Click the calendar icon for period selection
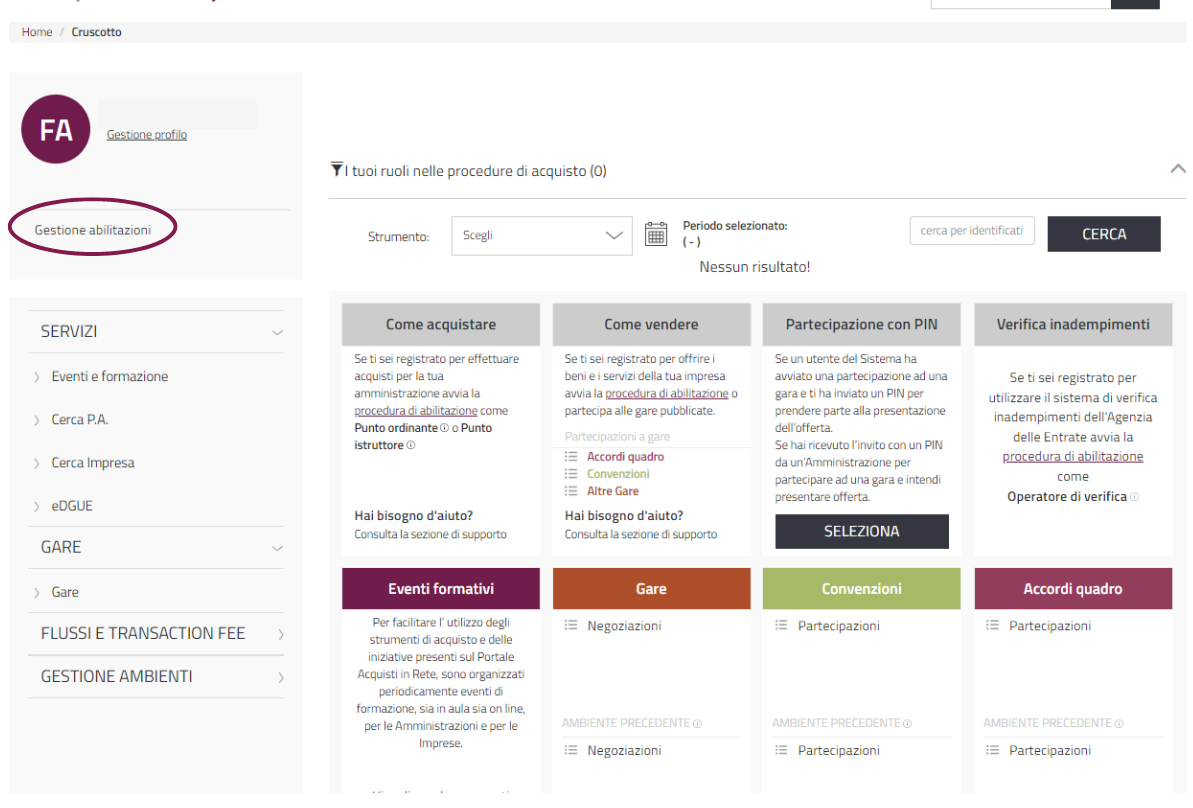Screen dimensions: 1193x808 pyautogui.click(x=656, y=235)
